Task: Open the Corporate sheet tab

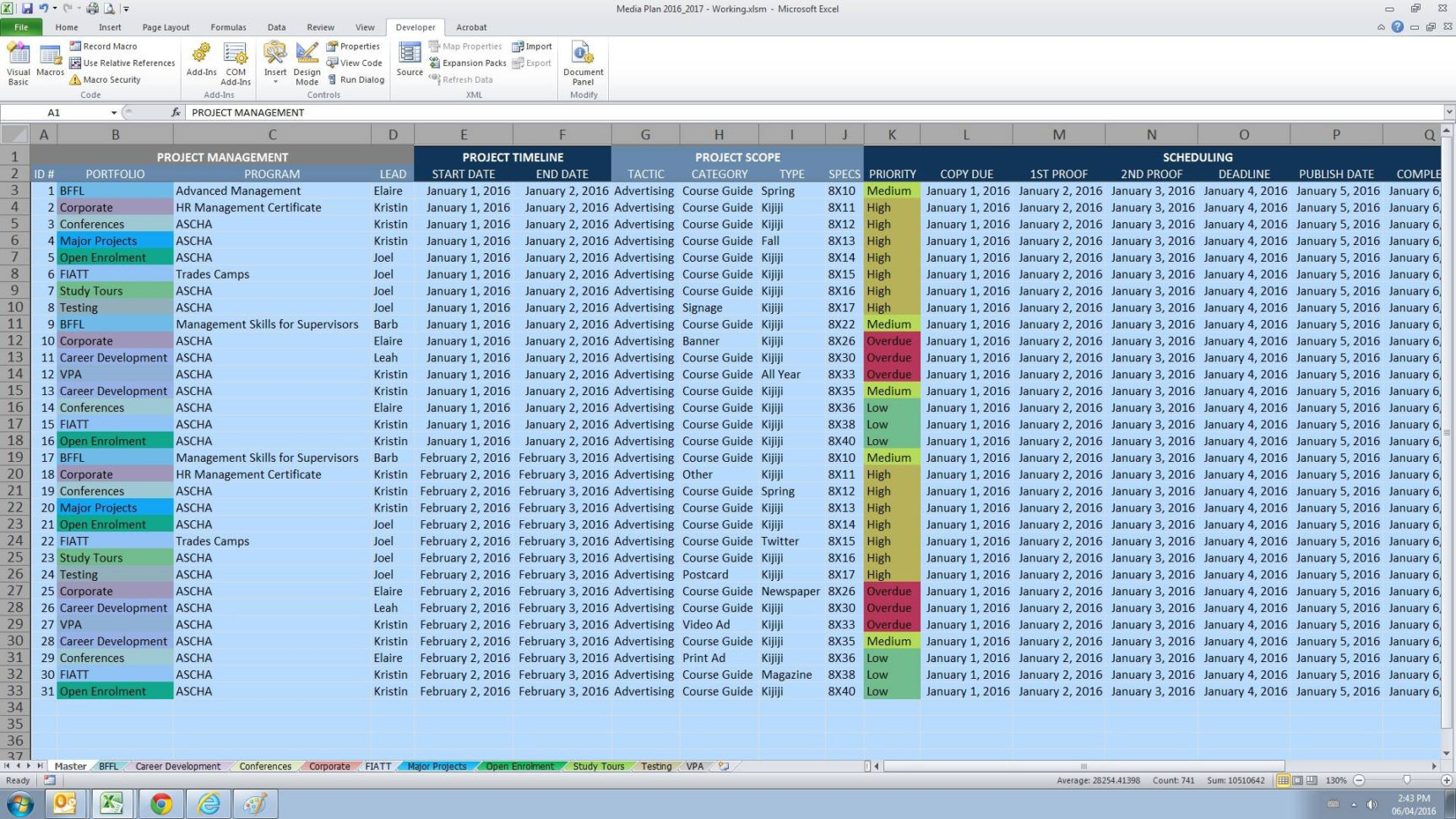Action: pyautogui.click(x=329, y=766)
